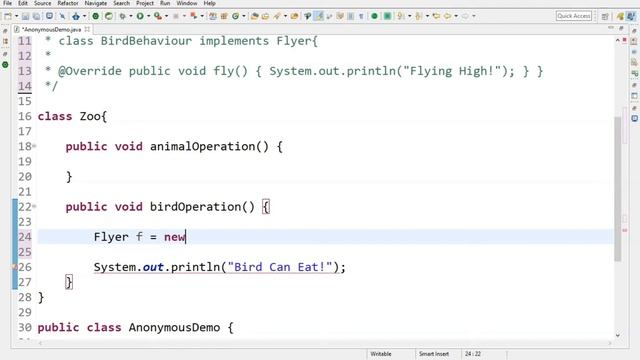The image size is (640, 360).
Task: Click the green circle icon in left sidebar
Action: pyautogui.click(x=5, y=64)
